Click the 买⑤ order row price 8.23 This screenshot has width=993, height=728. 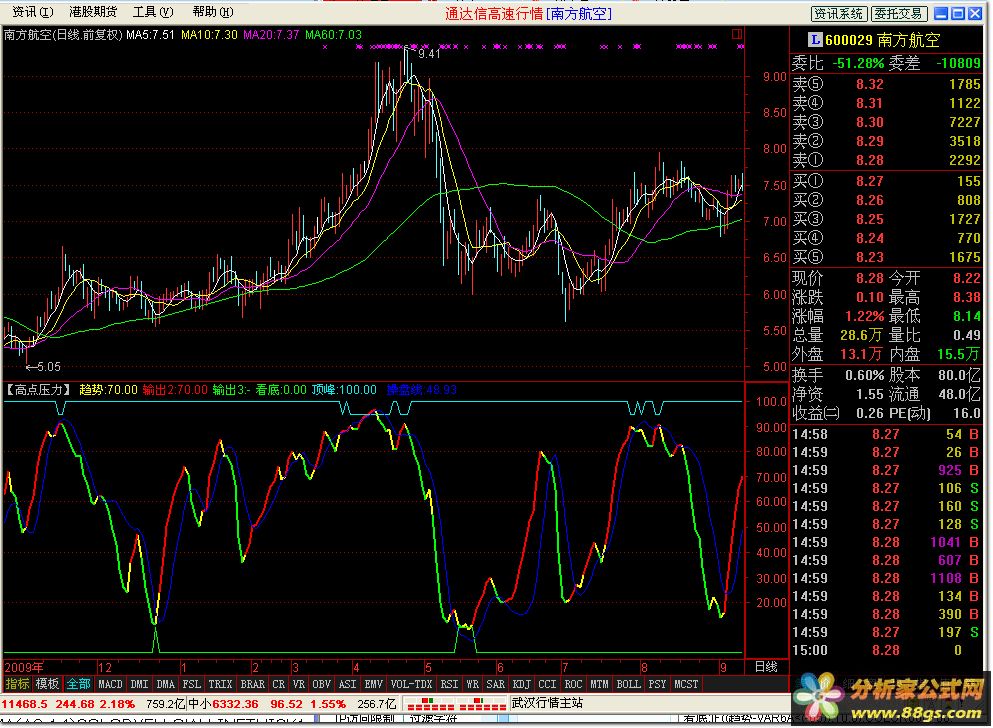[870, 258]
